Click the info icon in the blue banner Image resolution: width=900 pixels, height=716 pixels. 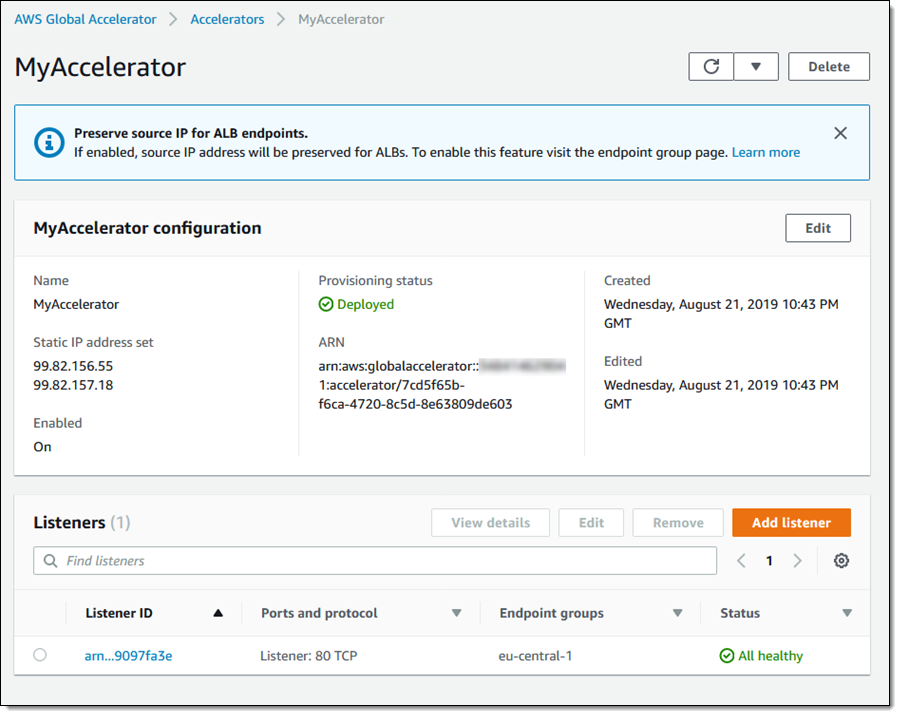tap(49, 142)
